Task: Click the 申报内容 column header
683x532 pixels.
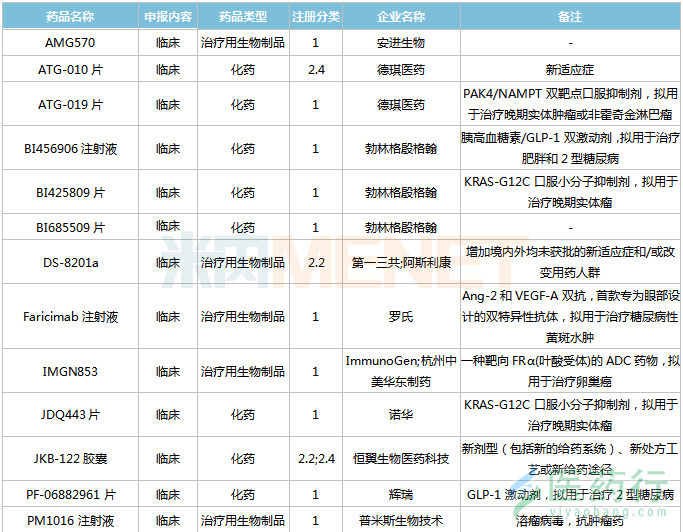Action: 168,17
